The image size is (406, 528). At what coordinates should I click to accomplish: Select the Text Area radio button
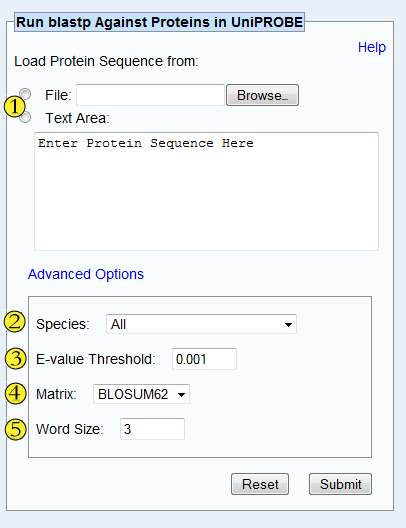click(x=26, y=118)
